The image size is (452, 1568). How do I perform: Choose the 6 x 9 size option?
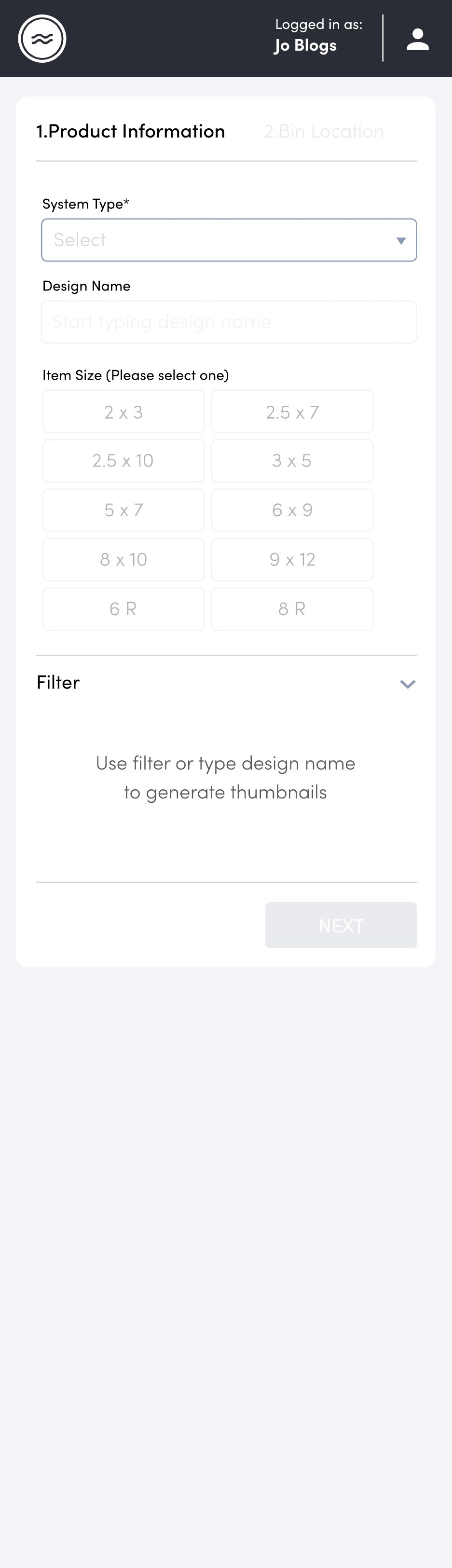click(292, 510)
